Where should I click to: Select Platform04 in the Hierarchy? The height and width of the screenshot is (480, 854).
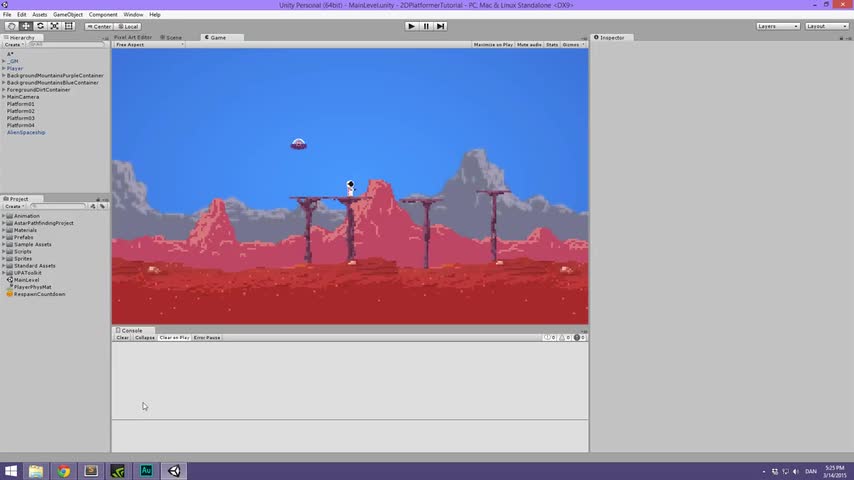(21, 125)
